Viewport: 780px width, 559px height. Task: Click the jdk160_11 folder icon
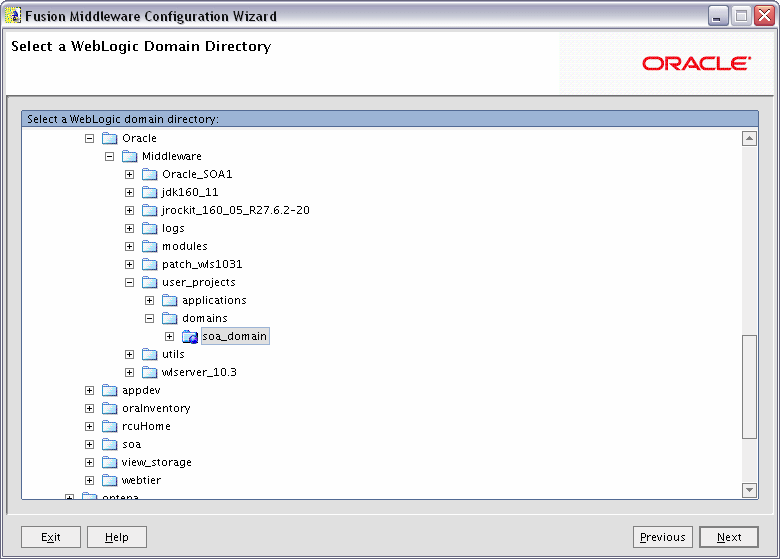[x=149, y=192]
